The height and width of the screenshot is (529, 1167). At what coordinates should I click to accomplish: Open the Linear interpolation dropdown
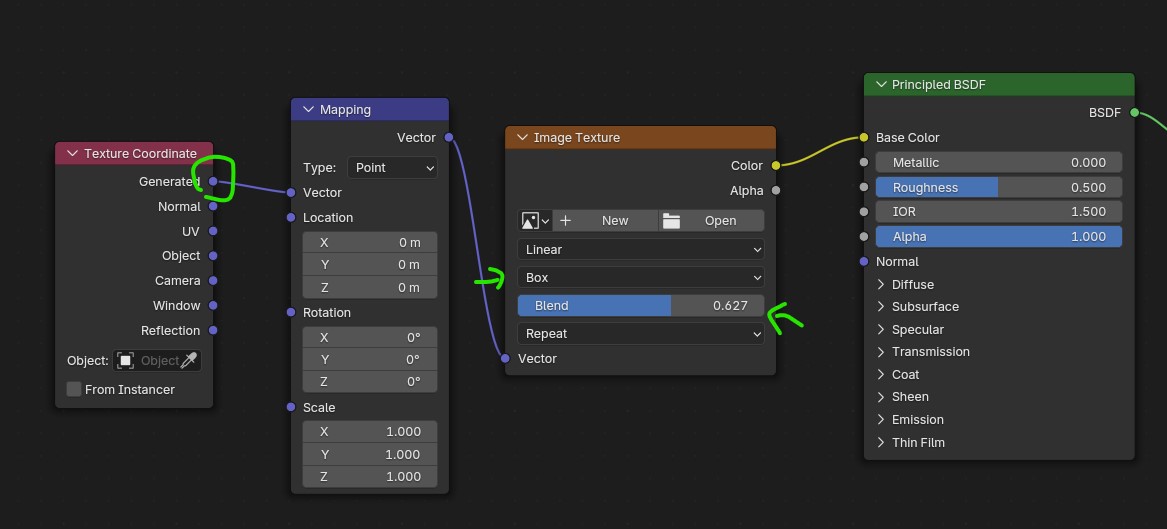coord(641,249)
